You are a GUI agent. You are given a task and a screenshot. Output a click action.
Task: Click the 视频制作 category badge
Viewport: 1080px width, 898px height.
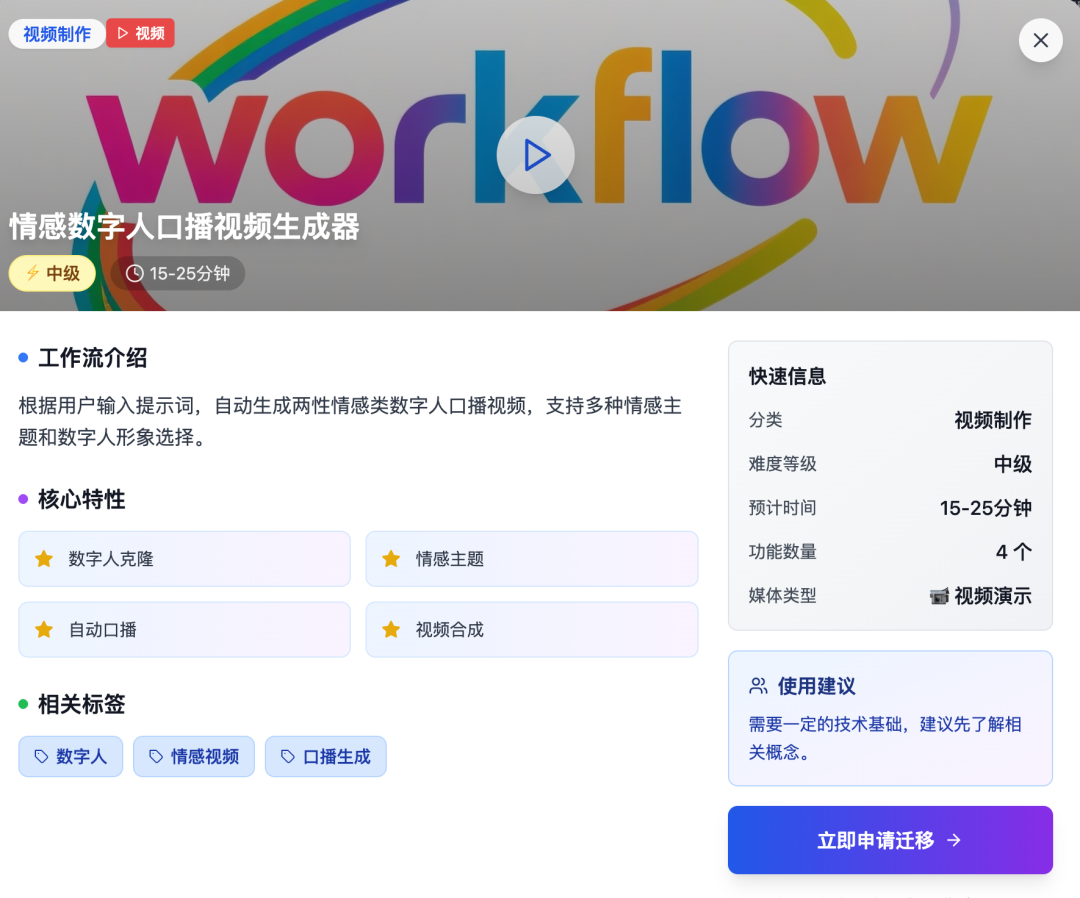point(57,34)
